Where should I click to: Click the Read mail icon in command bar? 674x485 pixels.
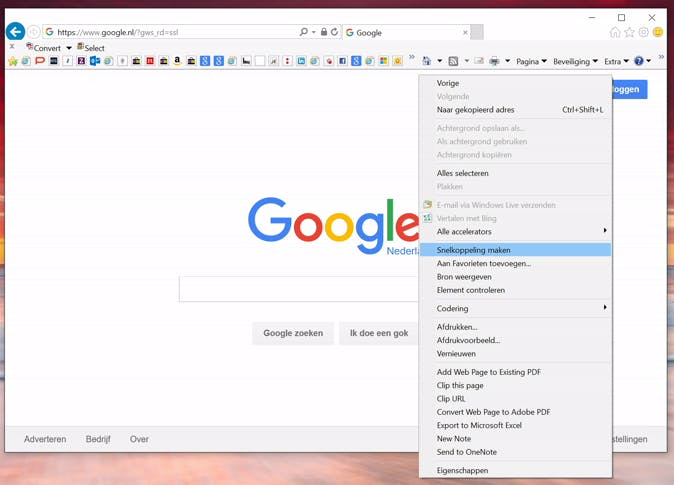(x=479, y=61)
